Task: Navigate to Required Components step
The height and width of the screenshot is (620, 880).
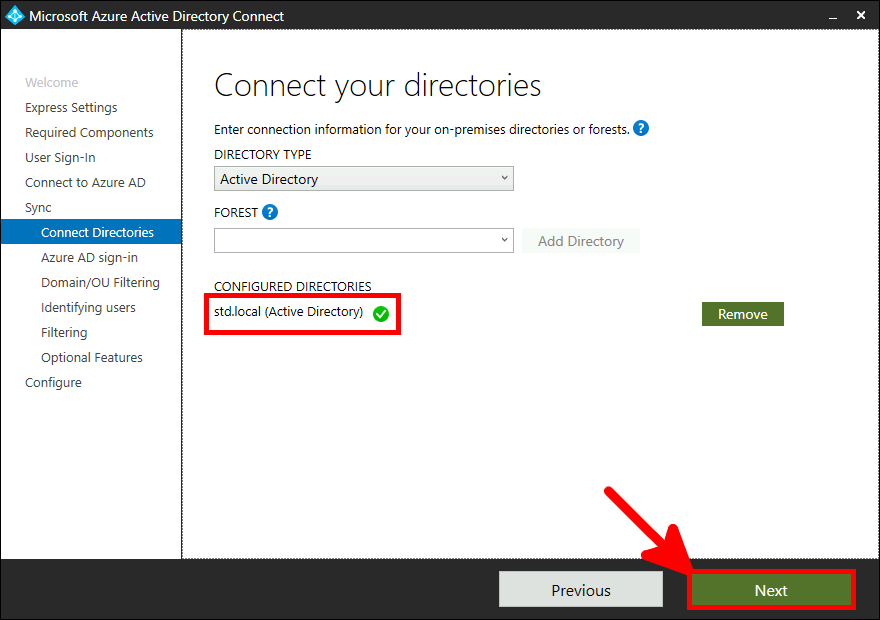Action: coord(89,132)
